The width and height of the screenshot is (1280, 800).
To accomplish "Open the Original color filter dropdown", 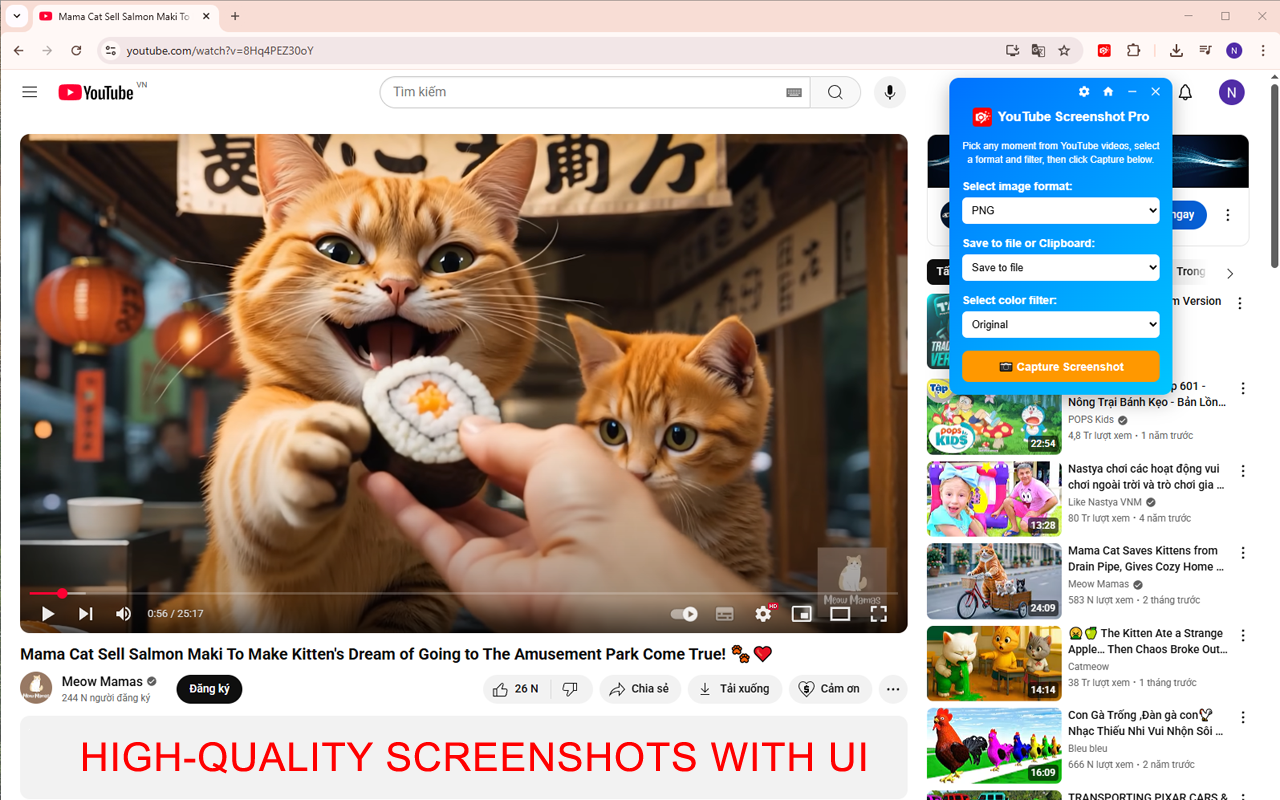I will [1060, 324].
